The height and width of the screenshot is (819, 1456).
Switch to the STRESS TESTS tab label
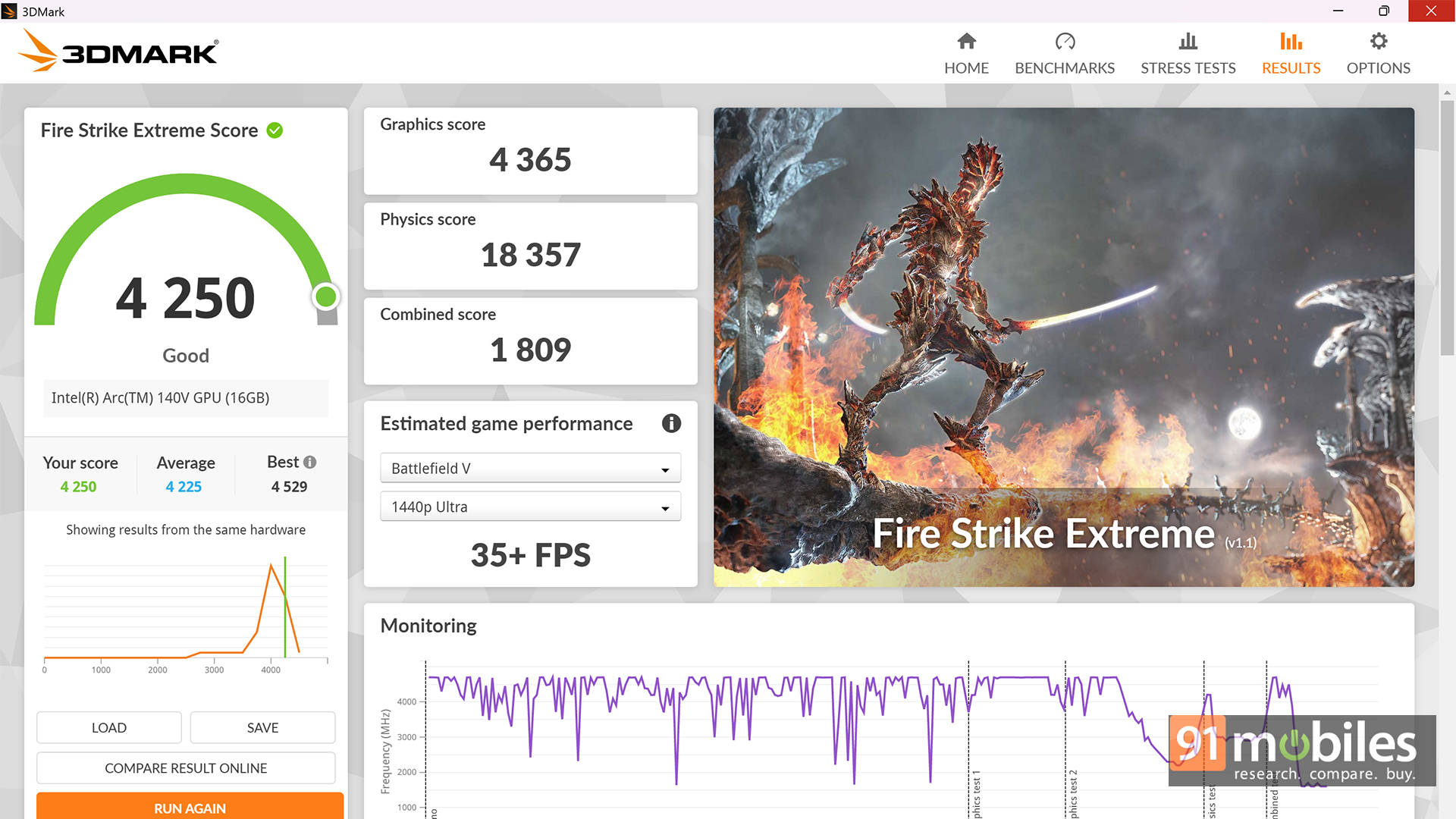tap(1188, 68)
